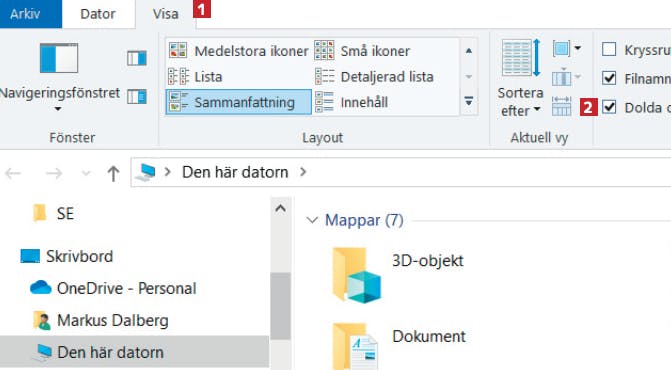Image resolution: width=671 pixels, height=370 pixels.
Task: Choose Små ikoner layout
Action: coord(362,51)
